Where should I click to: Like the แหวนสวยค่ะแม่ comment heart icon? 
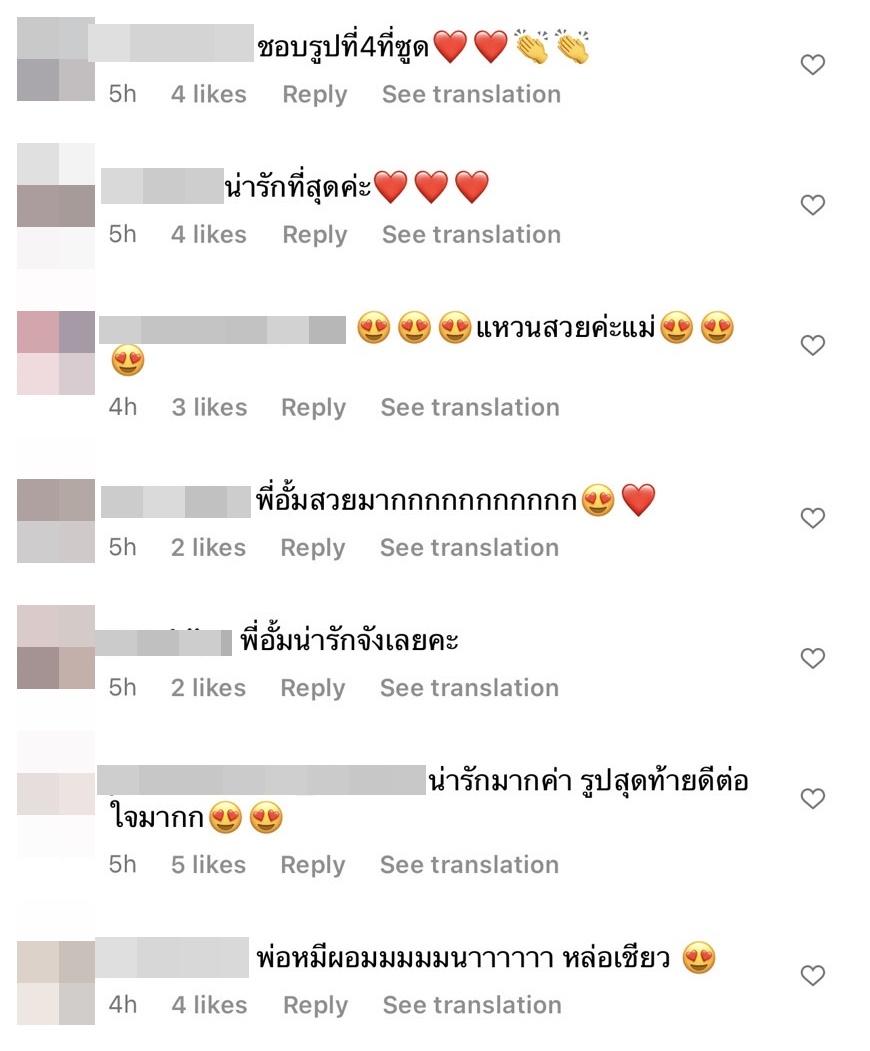[812, 345]
